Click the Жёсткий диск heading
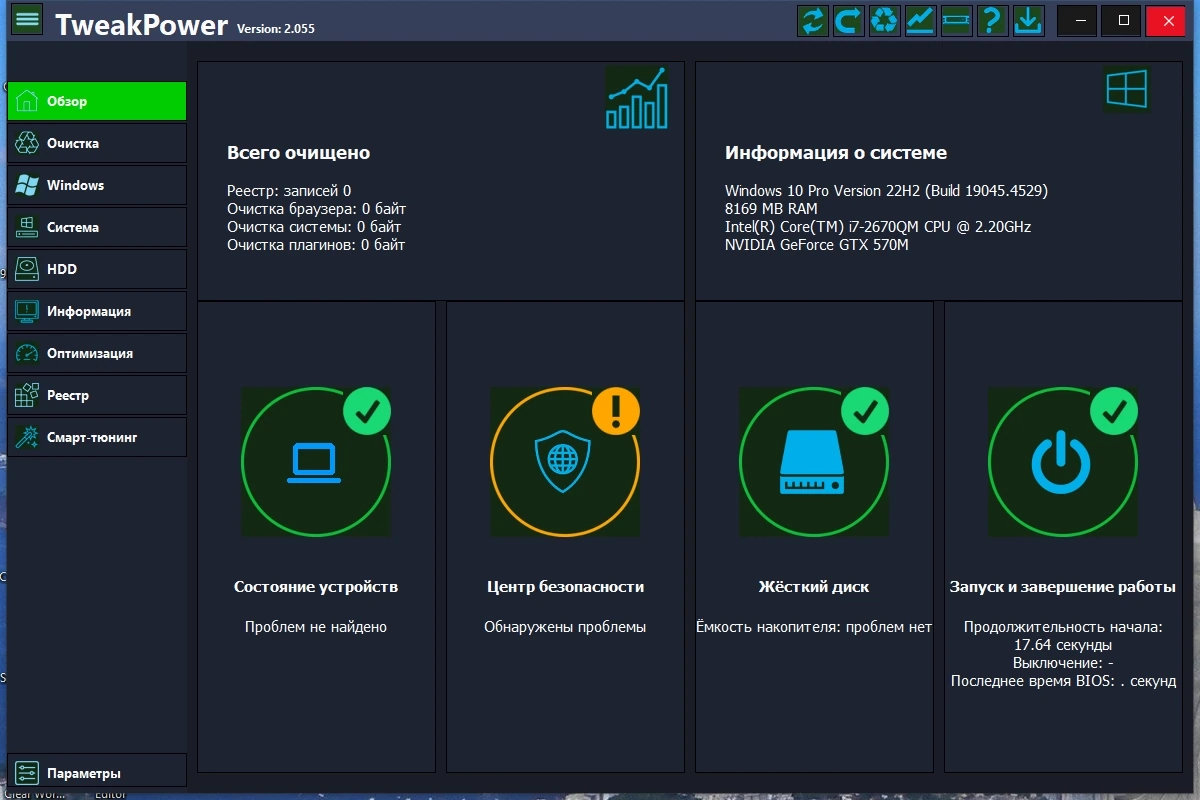 point(814,587)
